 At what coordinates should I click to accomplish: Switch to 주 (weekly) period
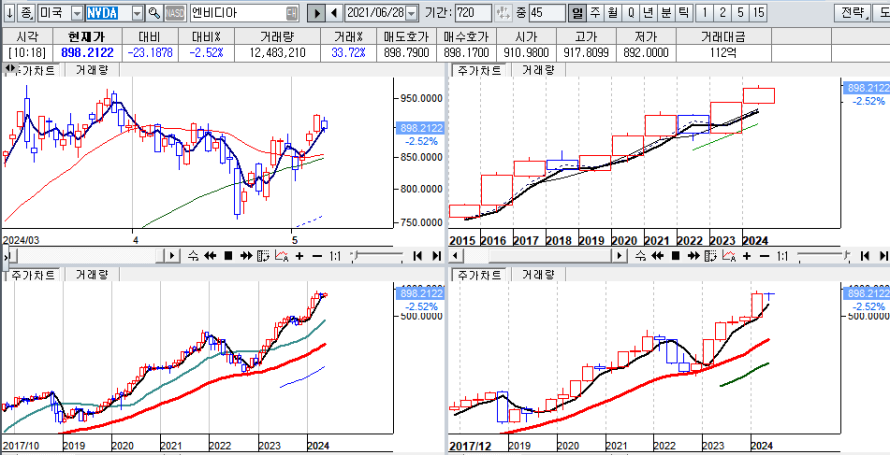(595, 13)
